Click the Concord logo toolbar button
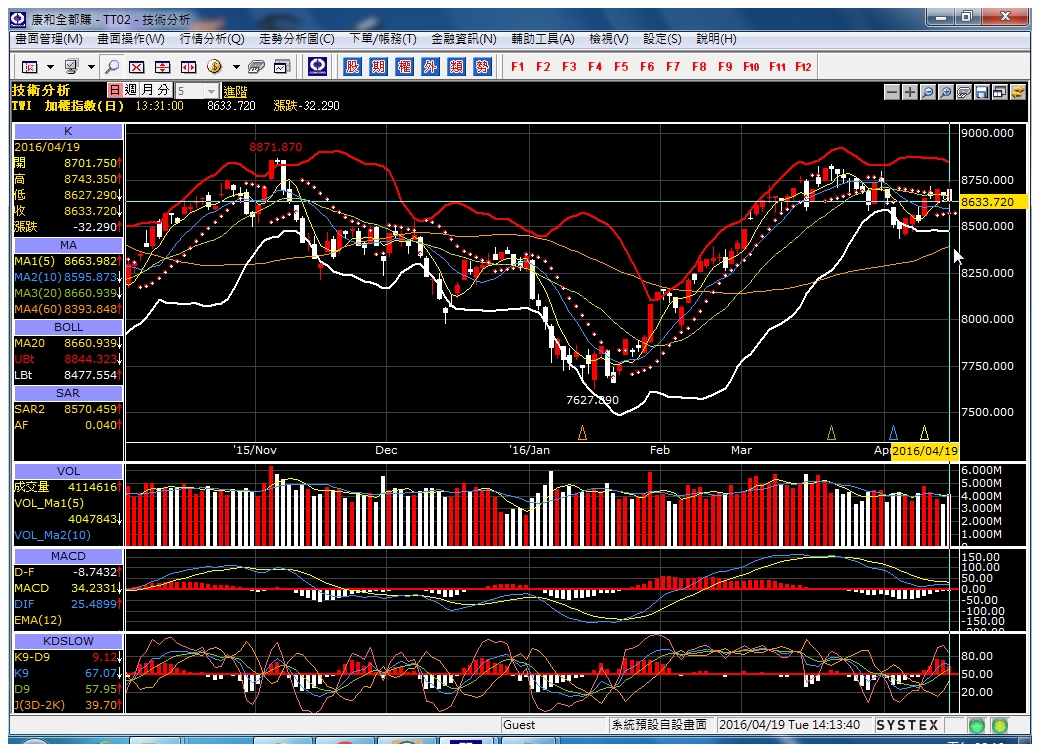This screenshot has height=744, width=1040. tap(318, 66)
